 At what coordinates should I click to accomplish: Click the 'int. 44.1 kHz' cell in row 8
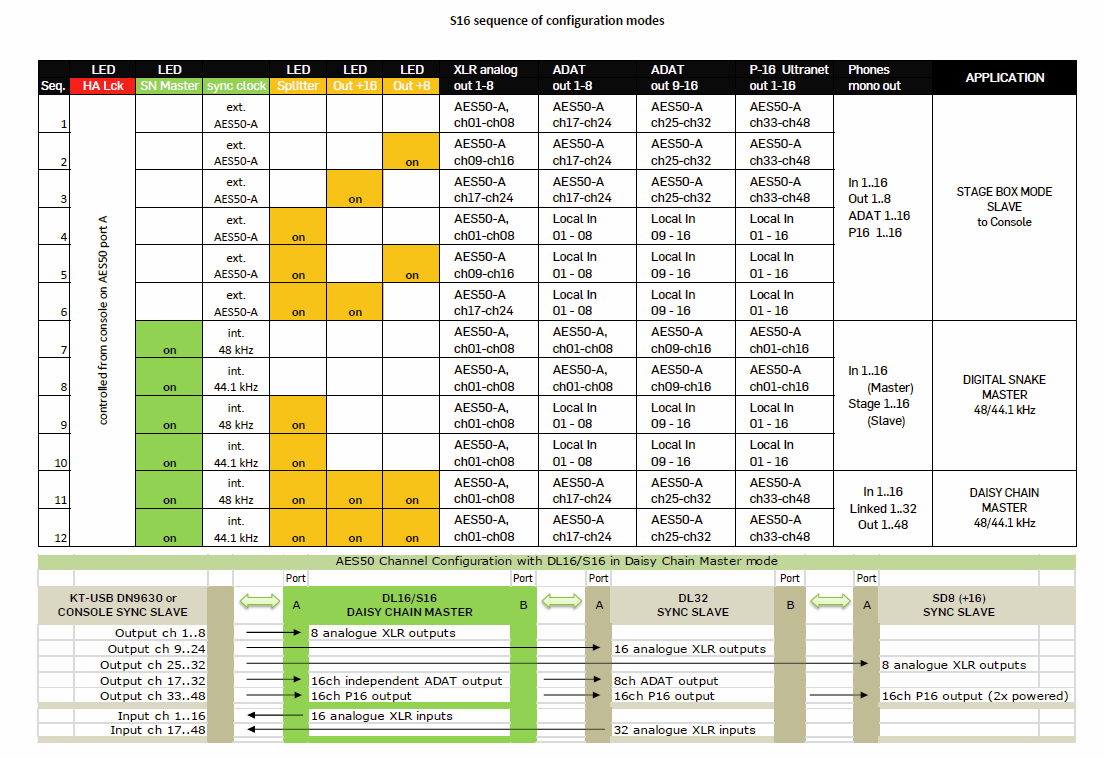point(236,378)
